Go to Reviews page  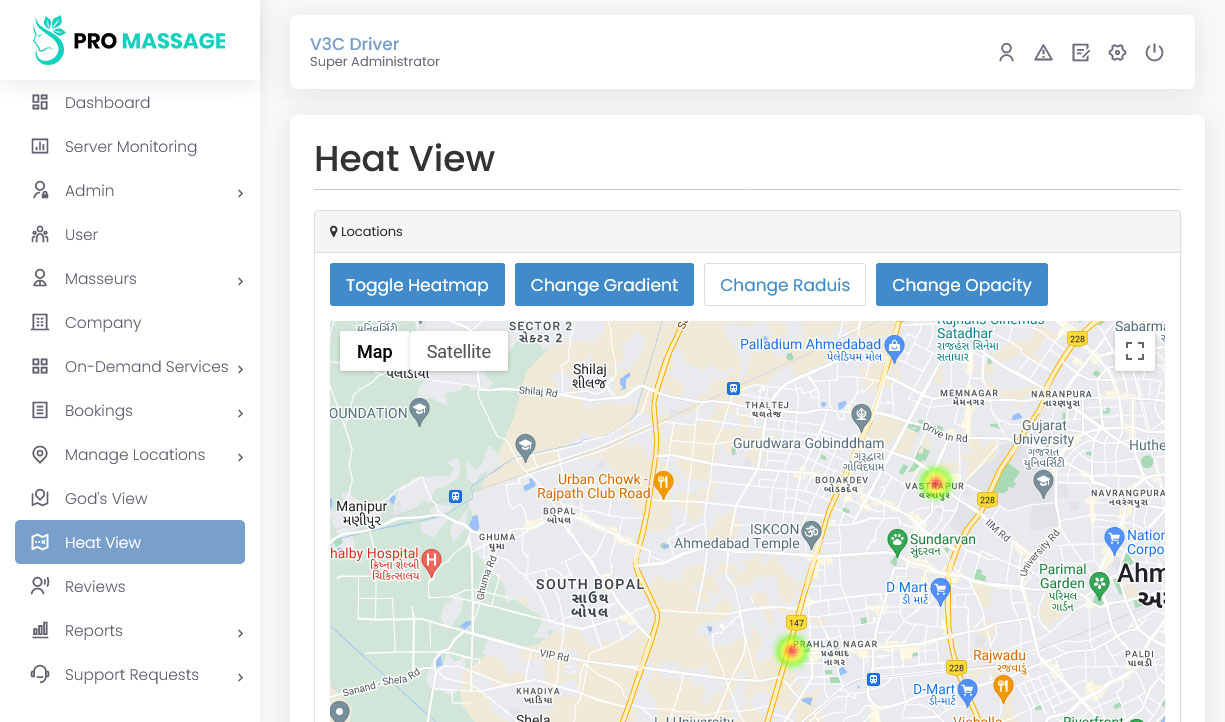pos(130,586)
